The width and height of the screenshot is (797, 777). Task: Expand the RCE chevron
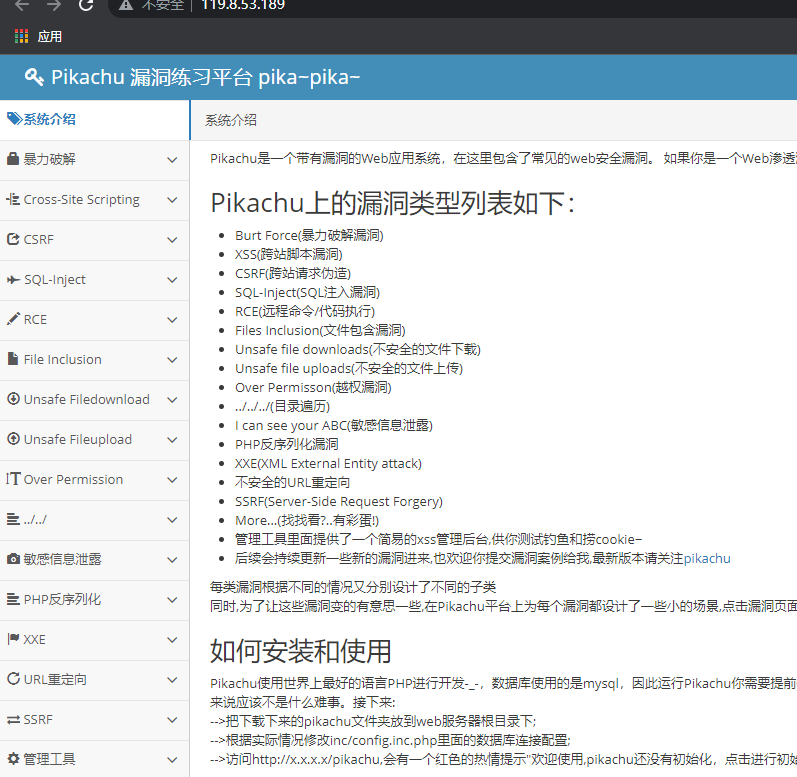coord(172,320)
